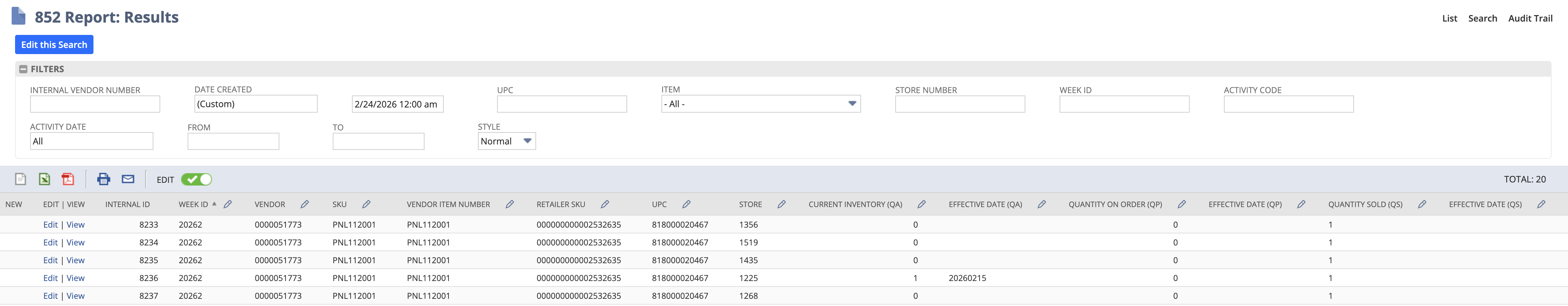Sort by the Week ID column header
The height and width of the screenshot is (306, 1568).
[193, 204]
